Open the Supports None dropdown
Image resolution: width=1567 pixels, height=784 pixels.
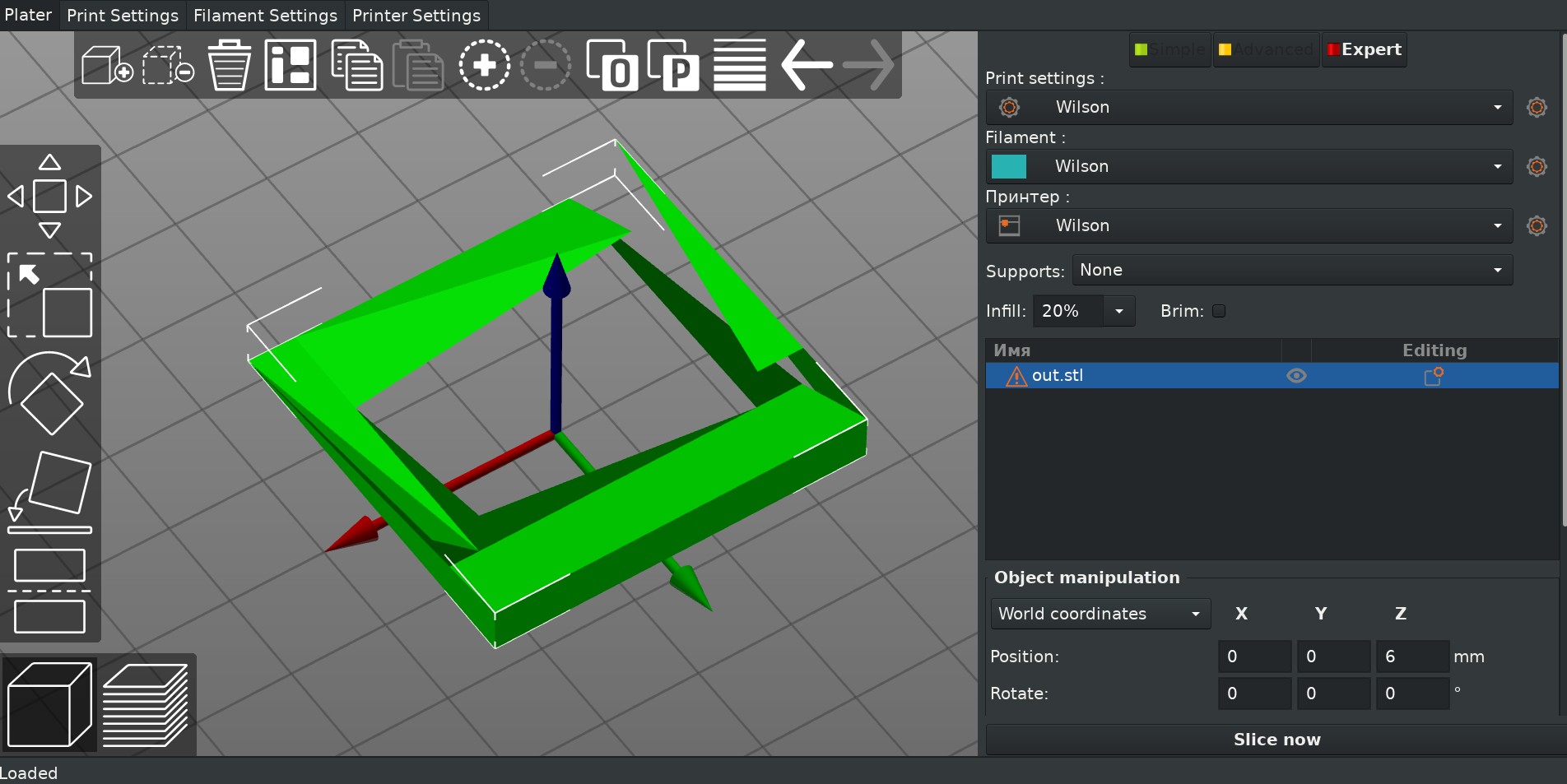pyautogui.click(x=1292, y=270)
